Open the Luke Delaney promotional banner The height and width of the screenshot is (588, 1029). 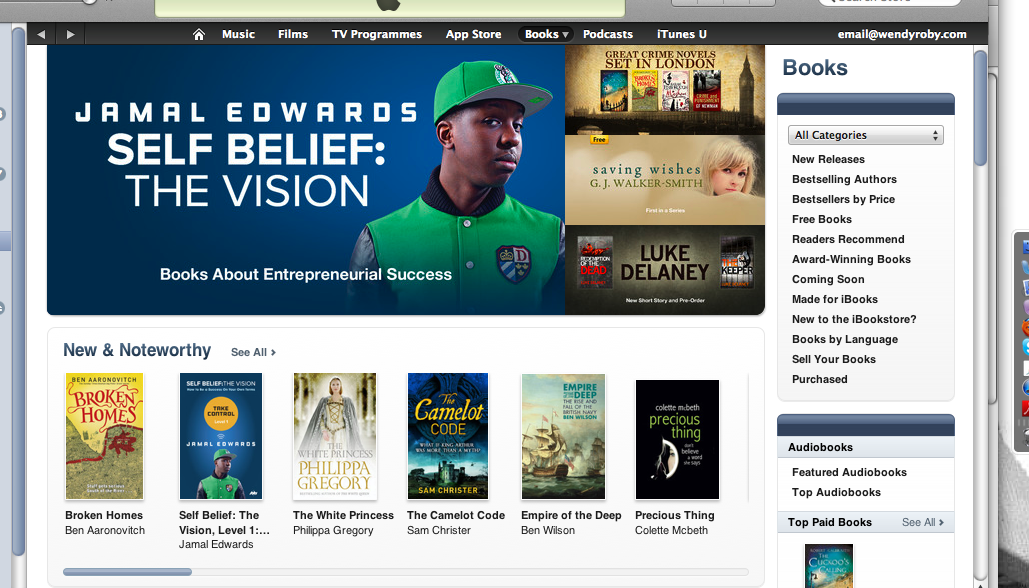[665, 270]
